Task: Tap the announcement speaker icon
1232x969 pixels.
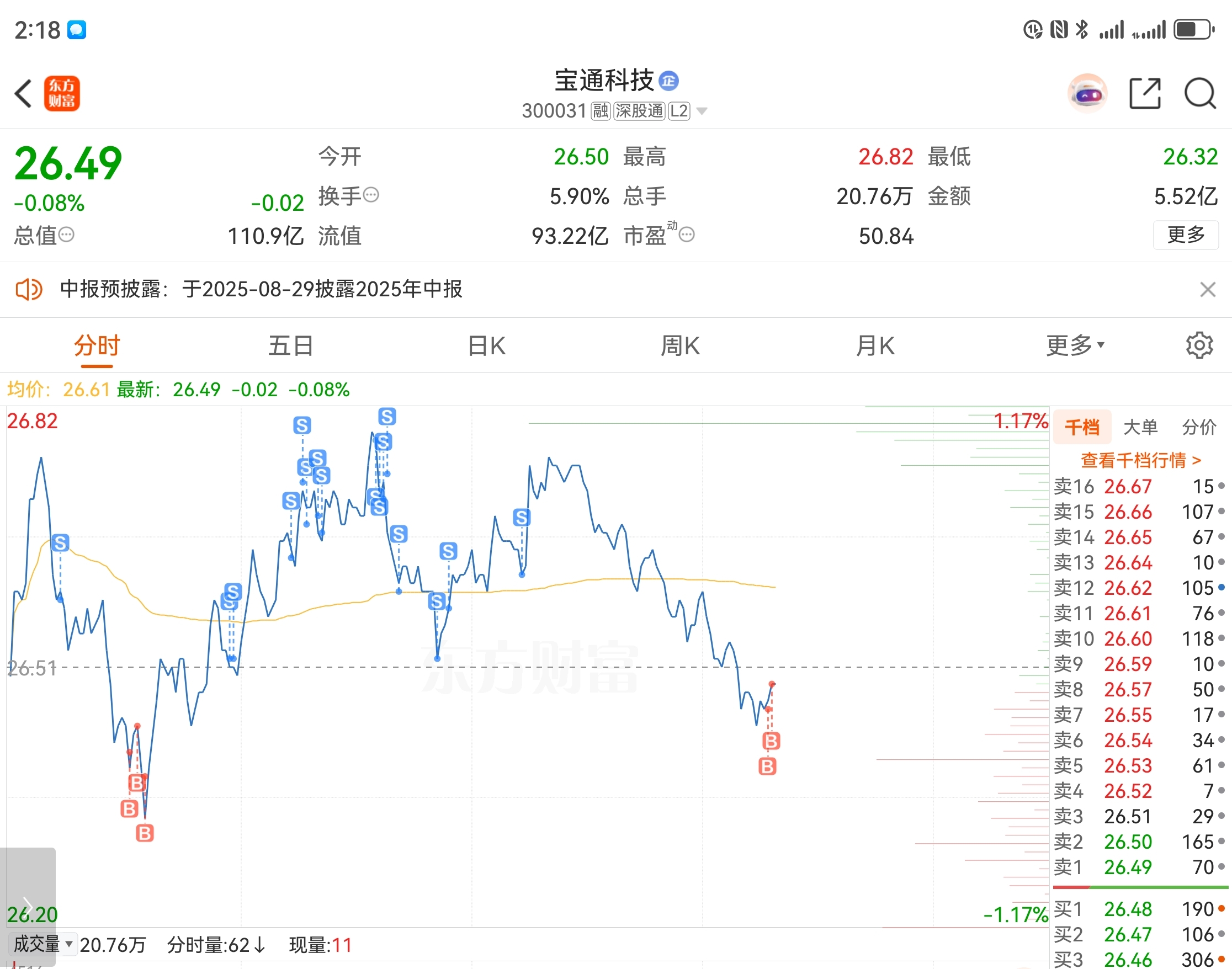Action: [28, 289]
